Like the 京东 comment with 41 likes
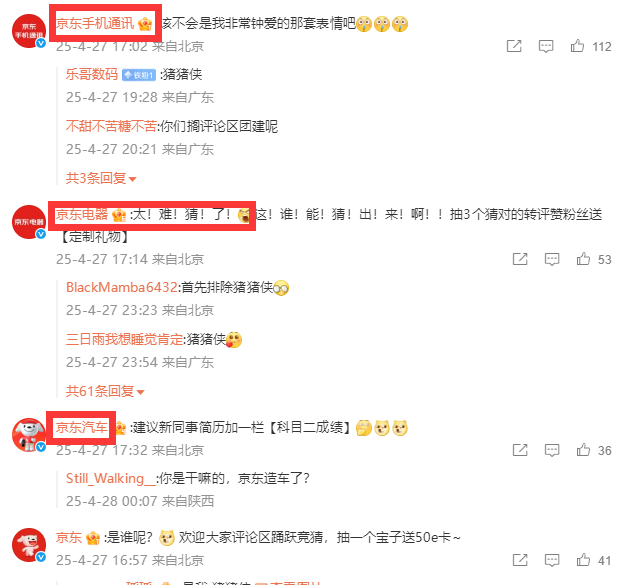 583,559
